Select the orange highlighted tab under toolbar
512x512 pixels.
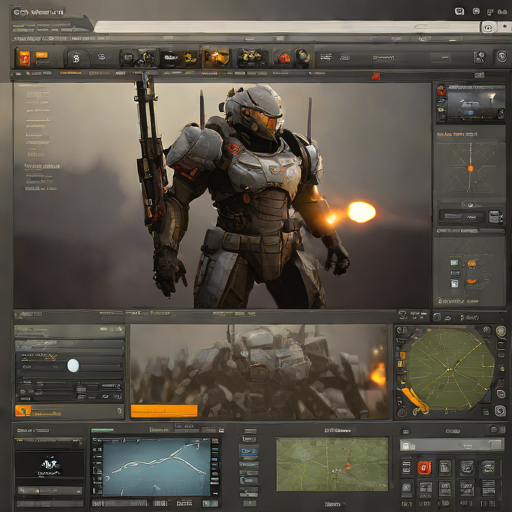[71, 73]
